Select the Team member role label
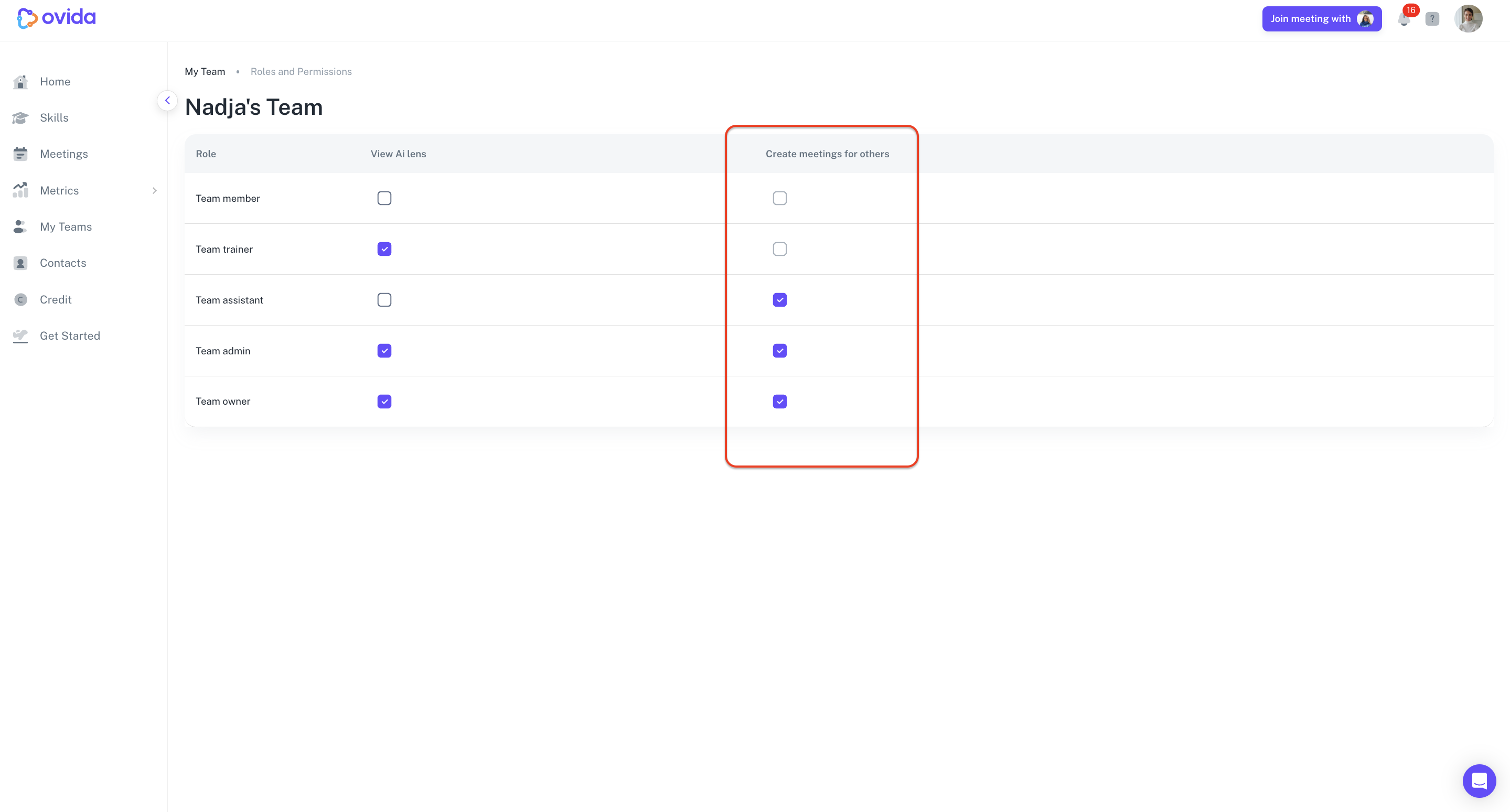 click(228, 198)
